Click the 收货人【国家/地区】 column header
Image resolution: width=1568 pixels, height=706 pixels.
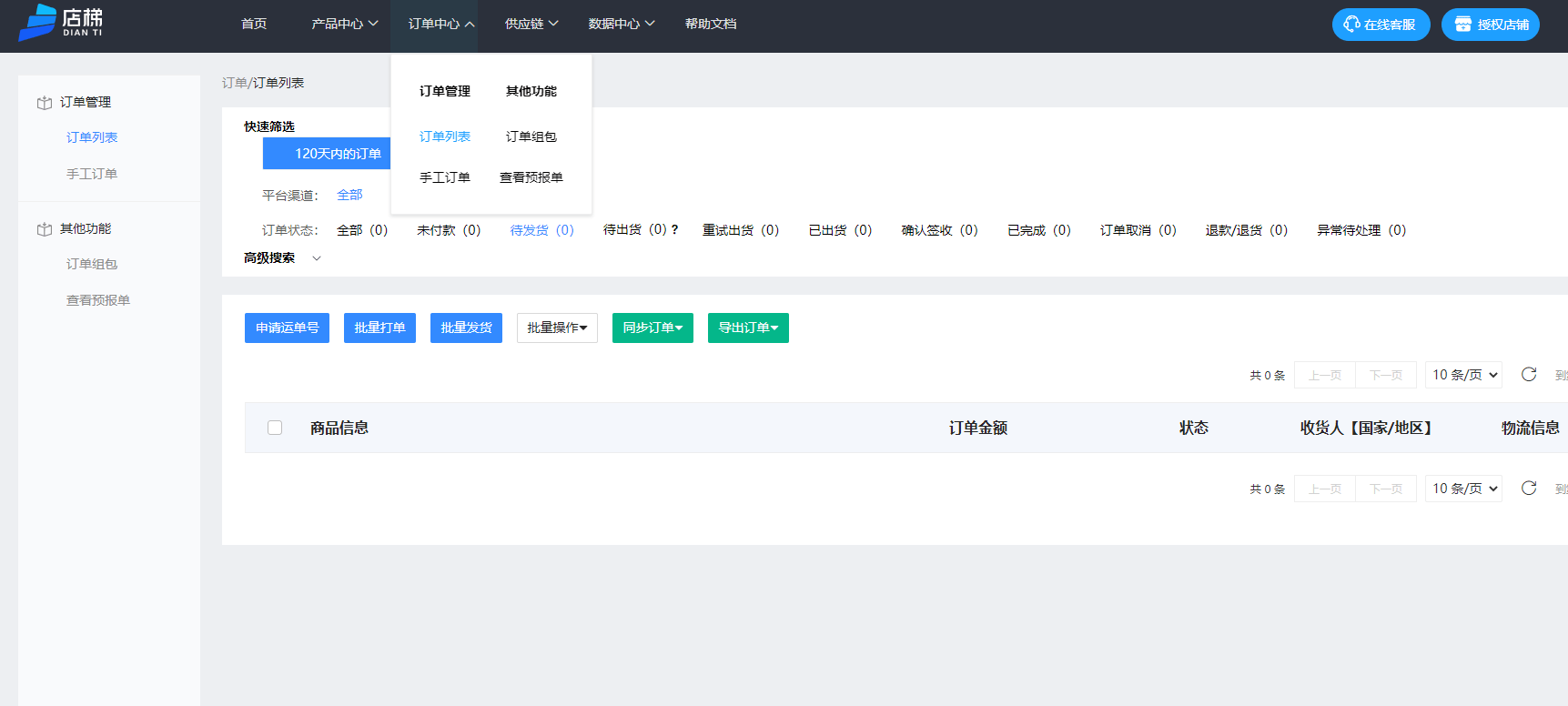pos(1366,428)
